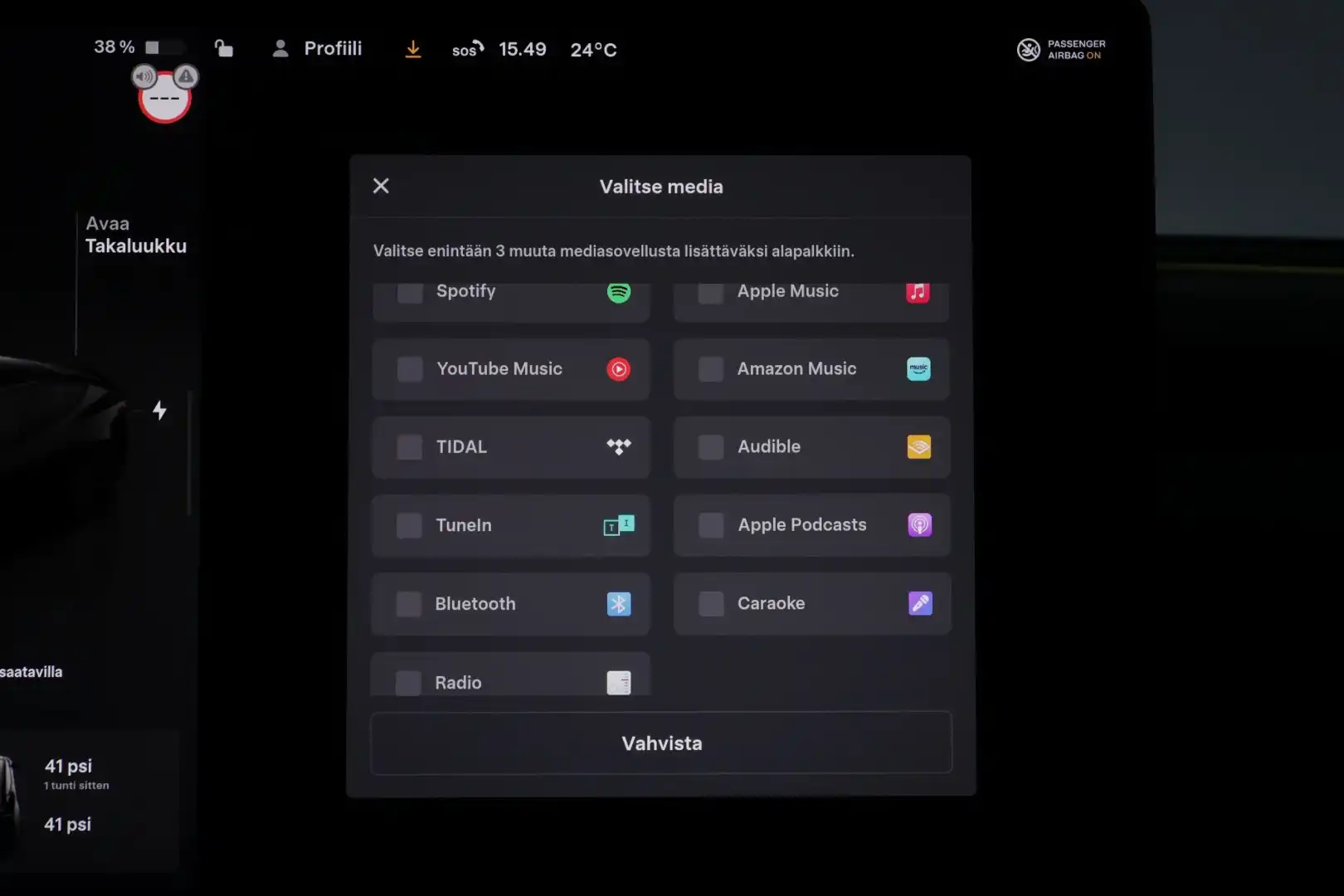Click the Amazon Music icon
The width and height of the screenshot is (1344, 896).
(x=918, y=369)
